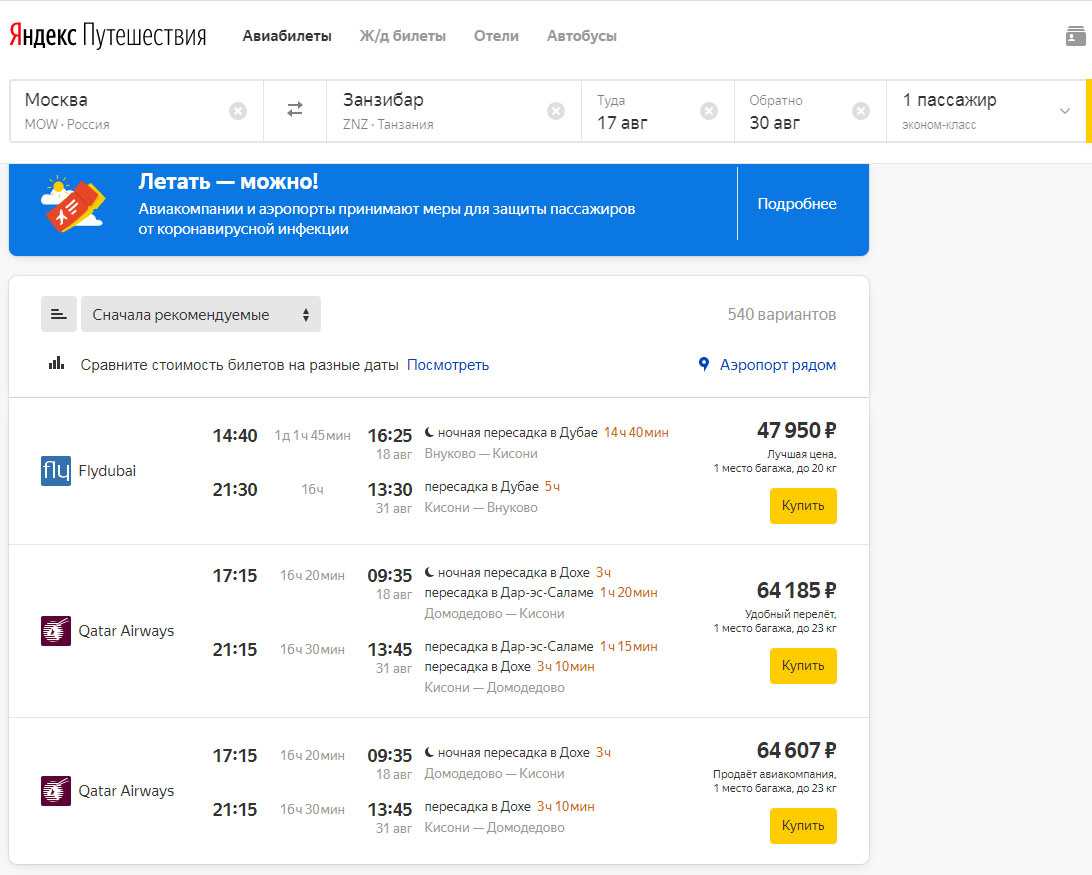
Task: Open the Аэропорт рядом link
Action: tap(778, 365)
